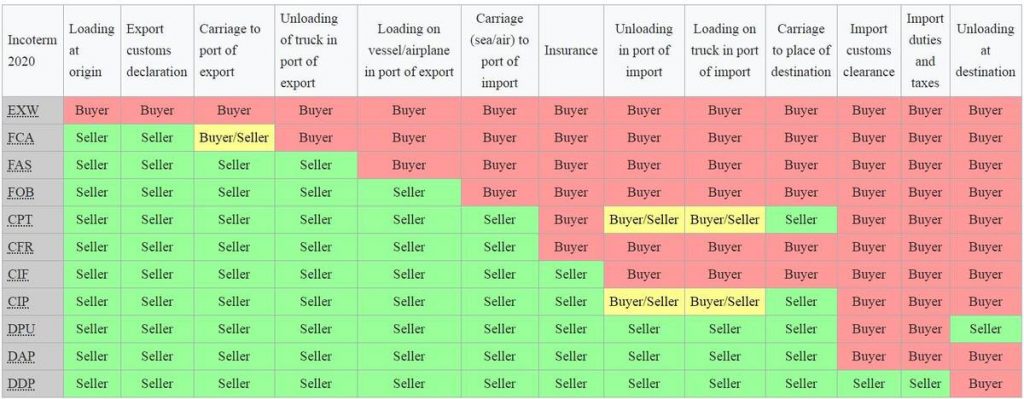Select the CIF row label
Screen dimensions: 1024x399
[20, 275]
